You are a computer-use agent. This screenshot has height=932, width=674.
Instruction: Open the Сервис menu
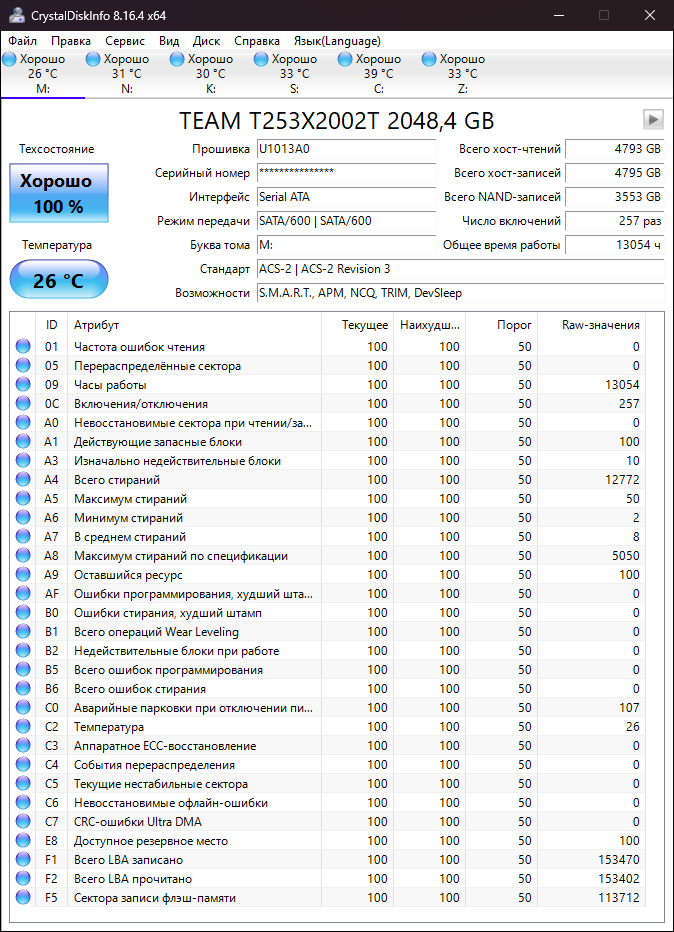click(125, 41)
